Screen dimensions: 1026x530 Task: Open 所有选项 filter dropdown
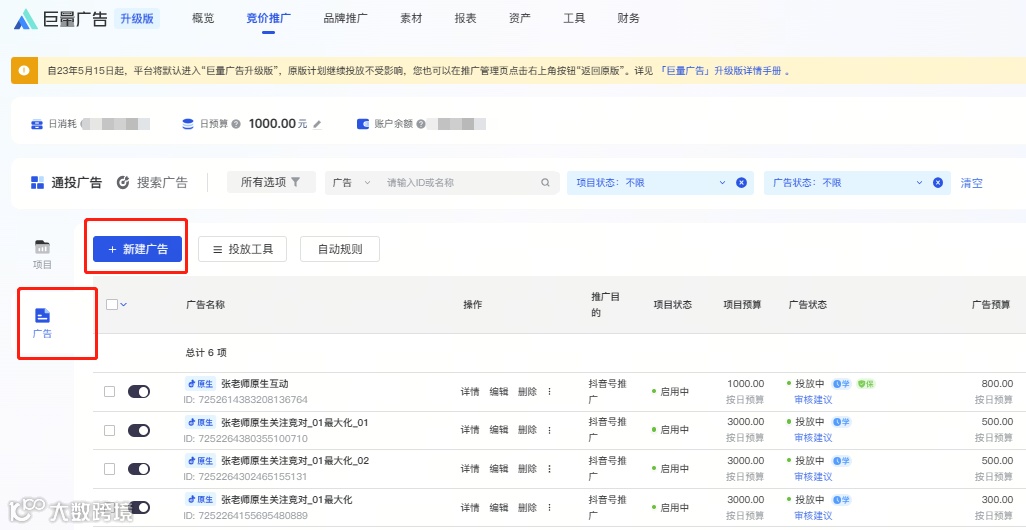pyautogui.click(x=271, y=183)
